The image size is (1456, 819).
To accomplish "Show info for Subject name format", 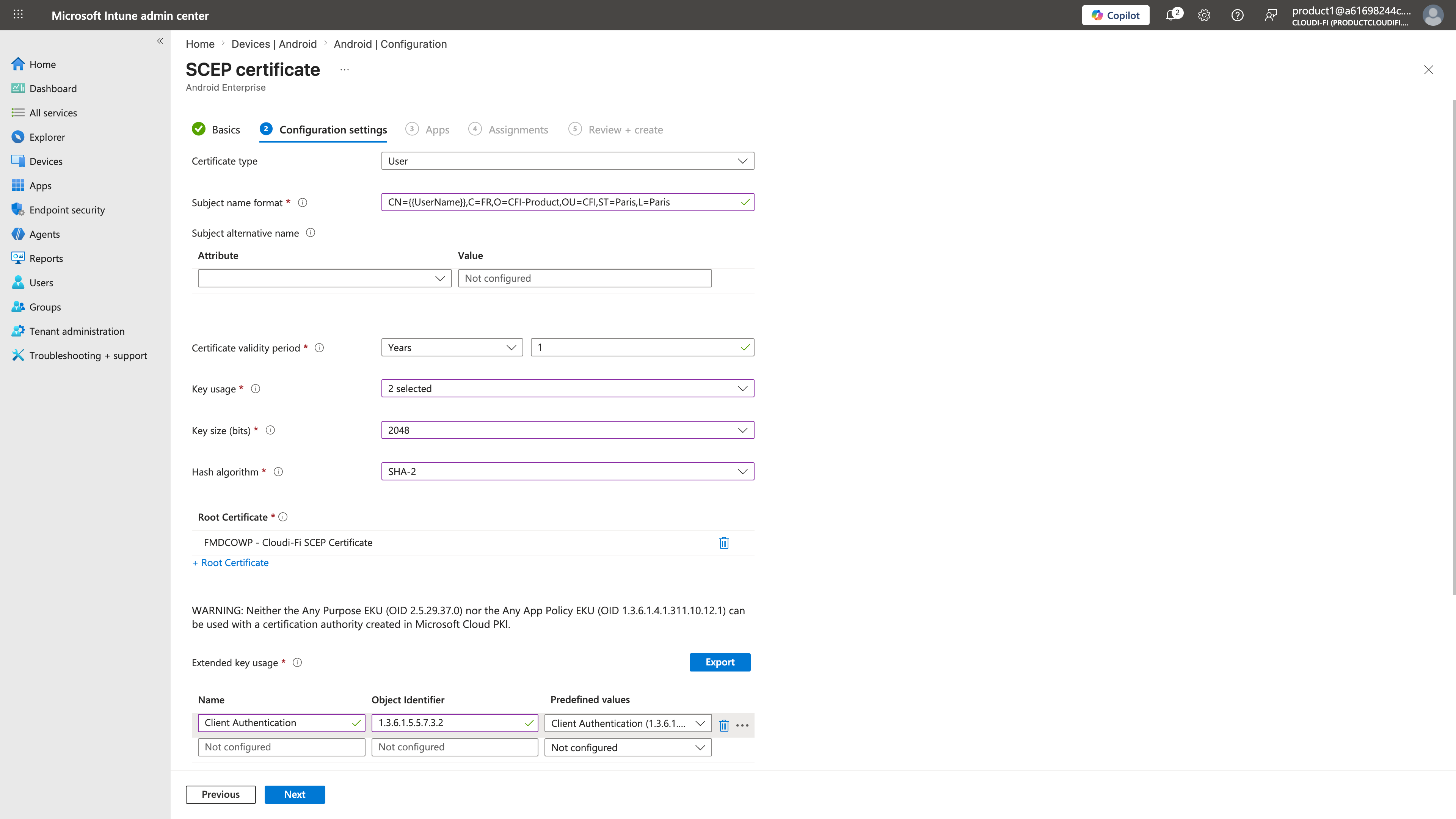I will 303,202.
